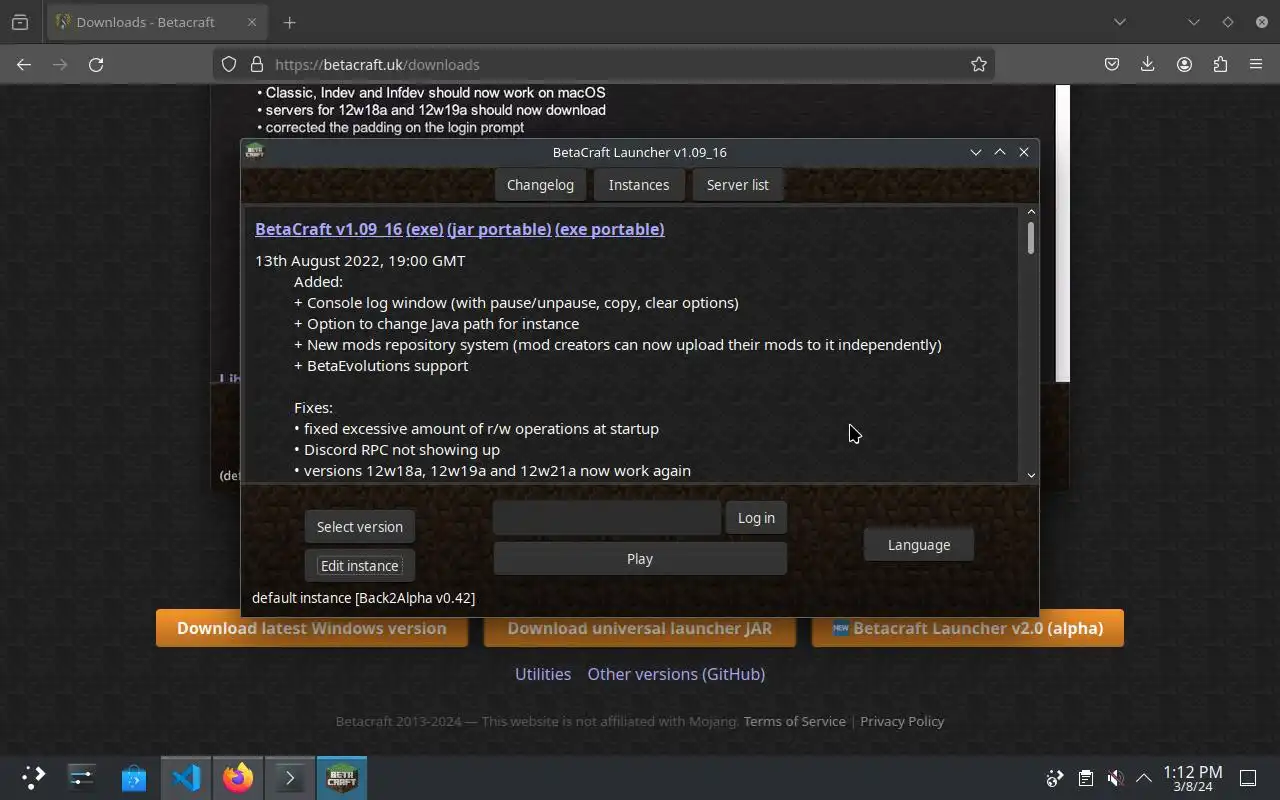Open clipboard tray icon
This screenshot has width=1280, height=800.
pyautogui.click(x=1086, y=778)
